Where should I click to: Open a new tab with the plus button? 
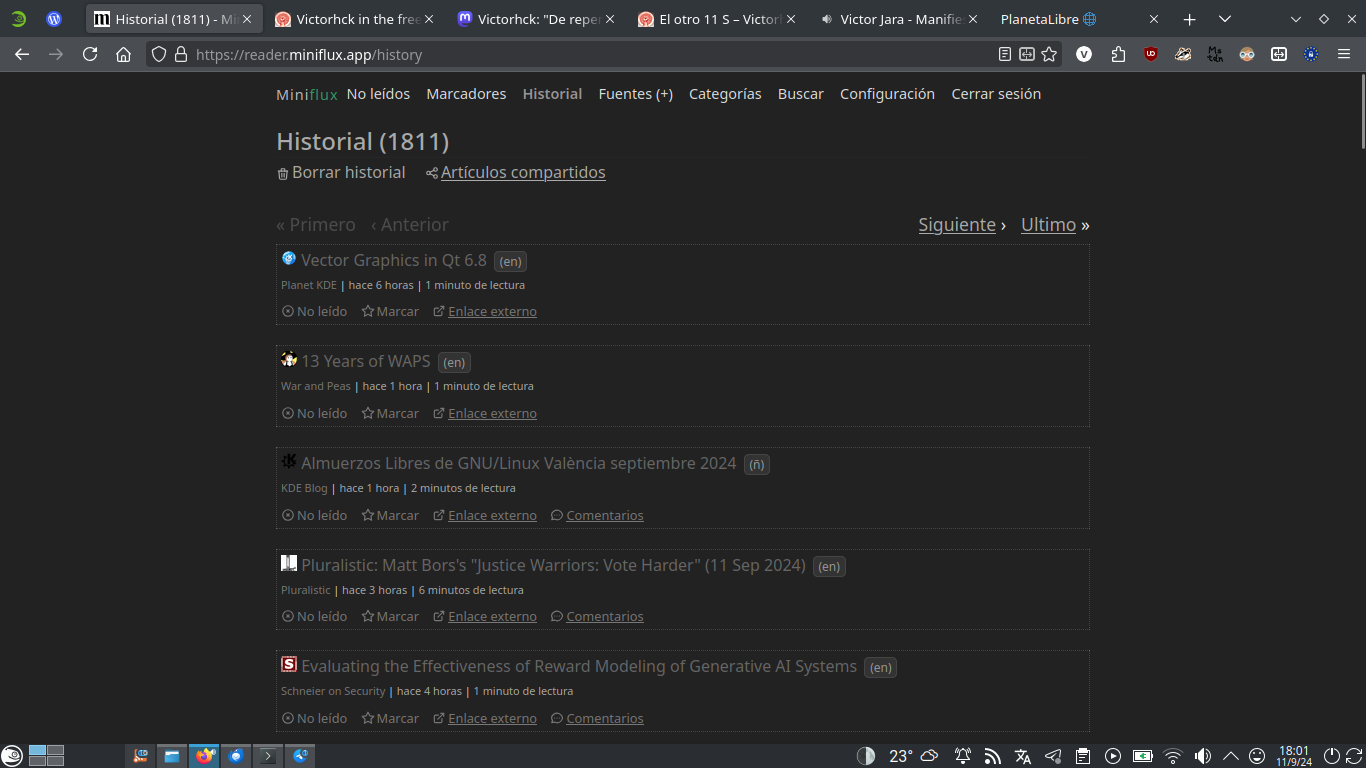coord(1189,19)
